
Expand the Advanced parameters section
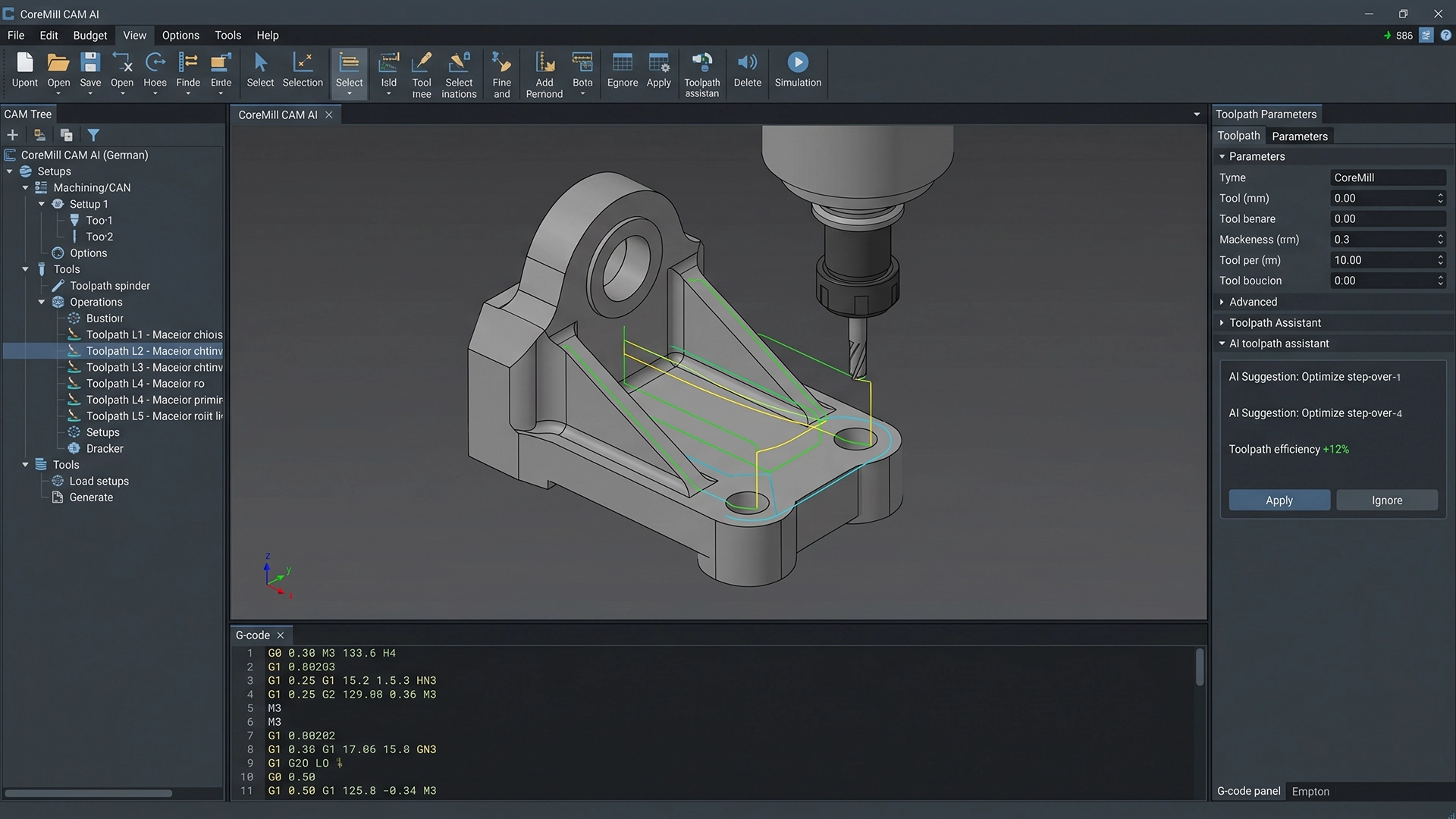(1222, 301)
